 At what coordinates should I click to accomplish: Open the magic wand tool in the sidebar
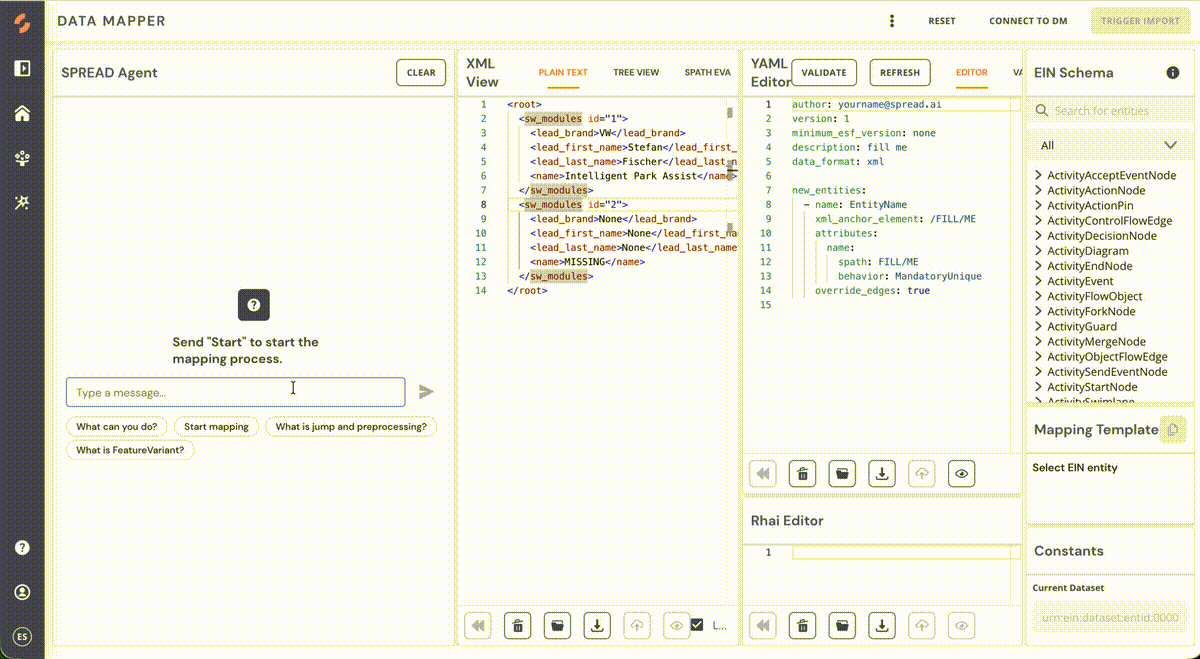22,203
